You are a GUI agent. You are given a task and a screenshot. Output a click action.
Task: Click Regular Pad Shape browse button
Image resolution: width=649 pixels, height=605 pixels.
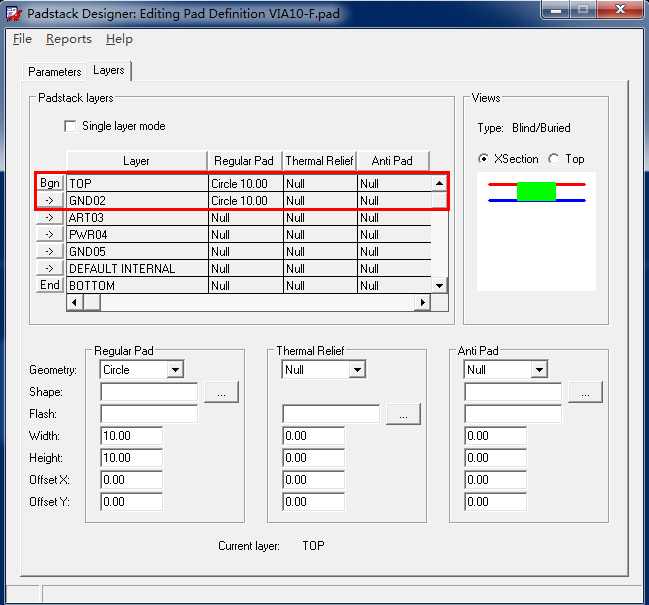(x=221, y=392)
